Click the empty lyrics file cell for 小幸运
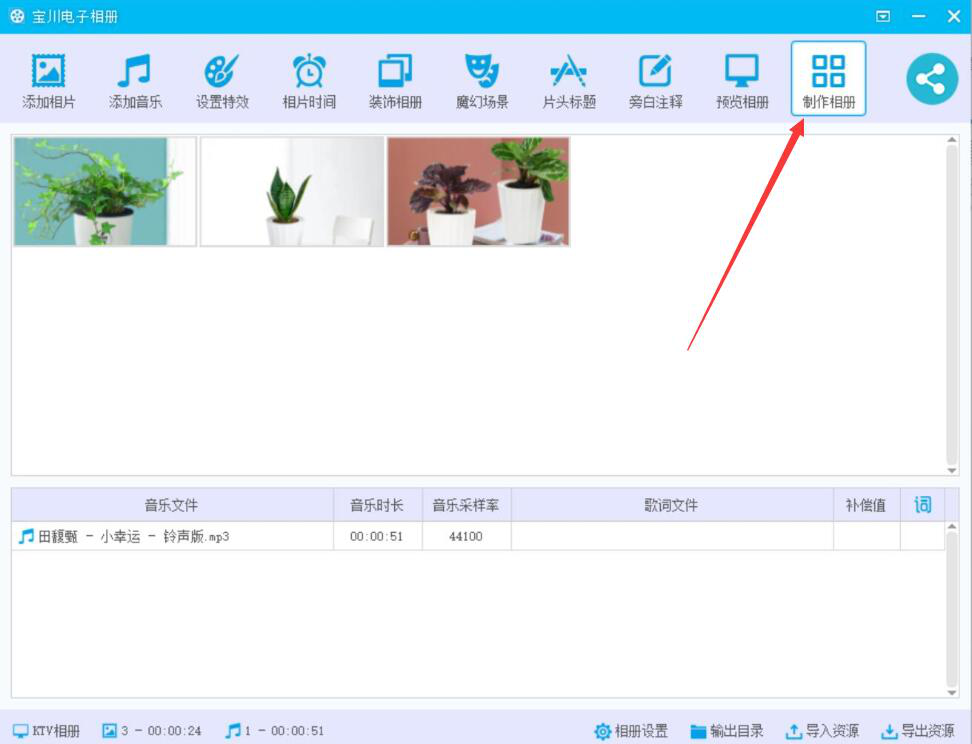 pos(672,536)
